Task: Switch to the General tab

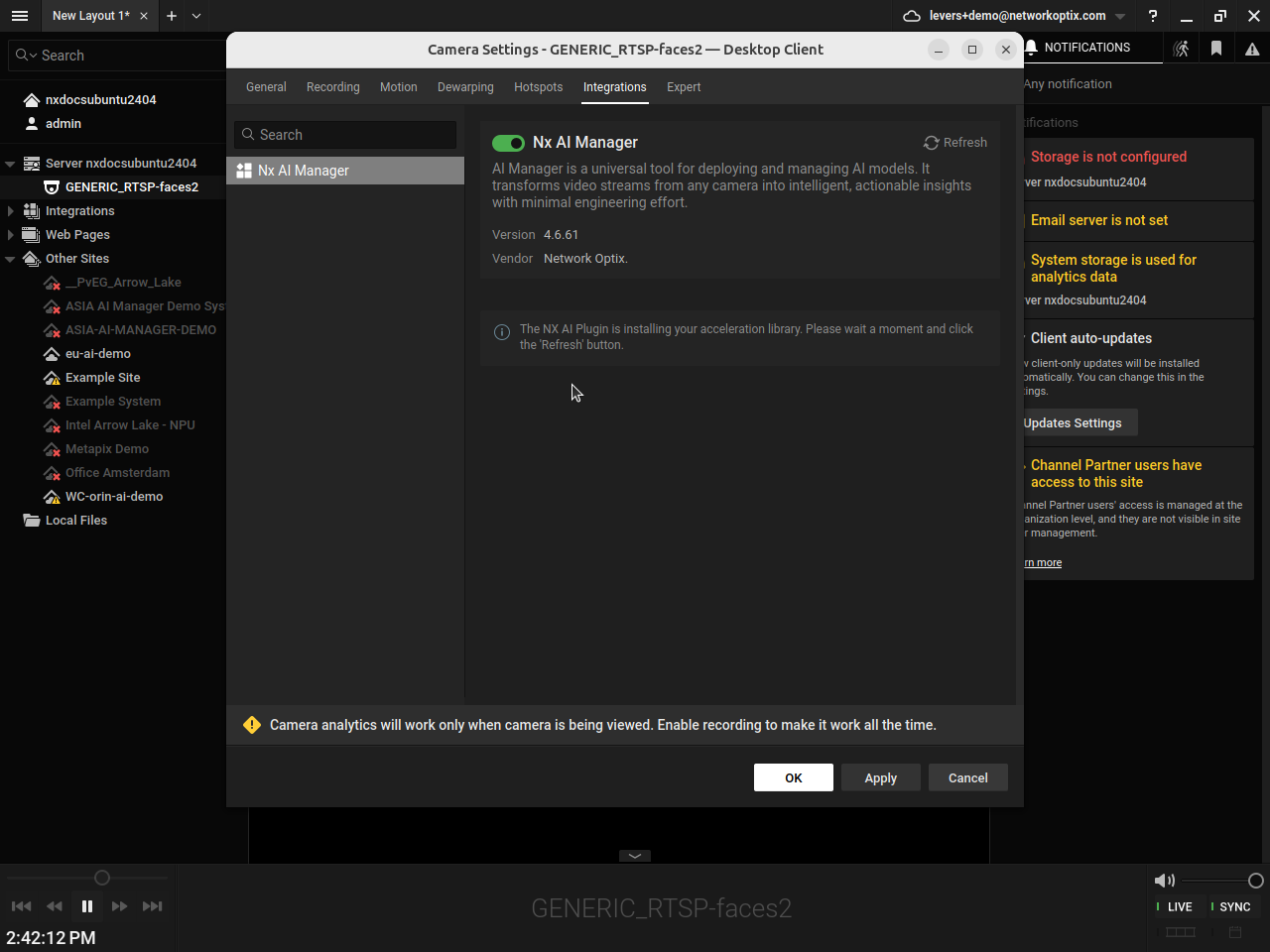Action: tap(266, 87)
